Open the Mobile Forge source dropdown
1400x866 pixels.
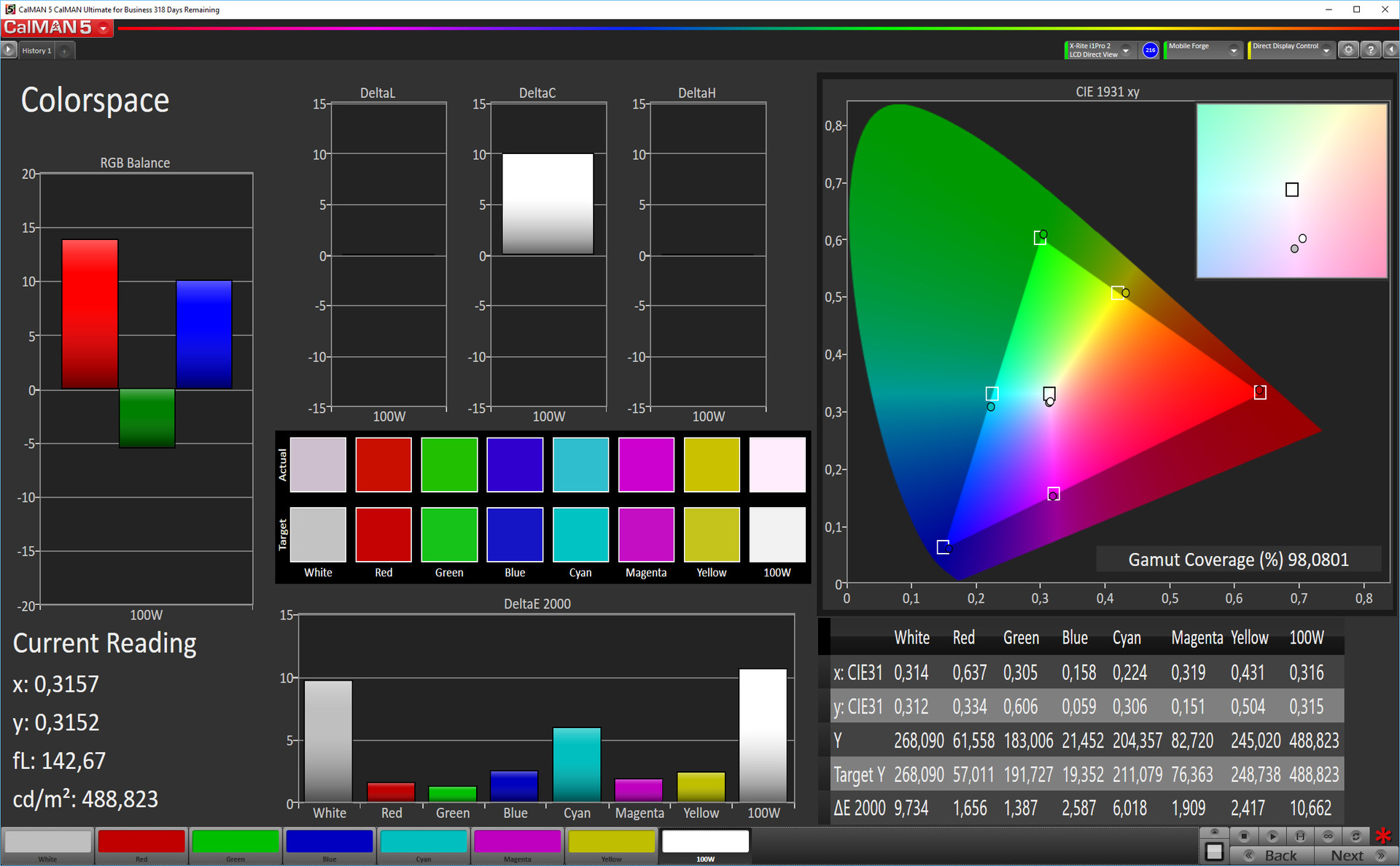(1233, 50)
